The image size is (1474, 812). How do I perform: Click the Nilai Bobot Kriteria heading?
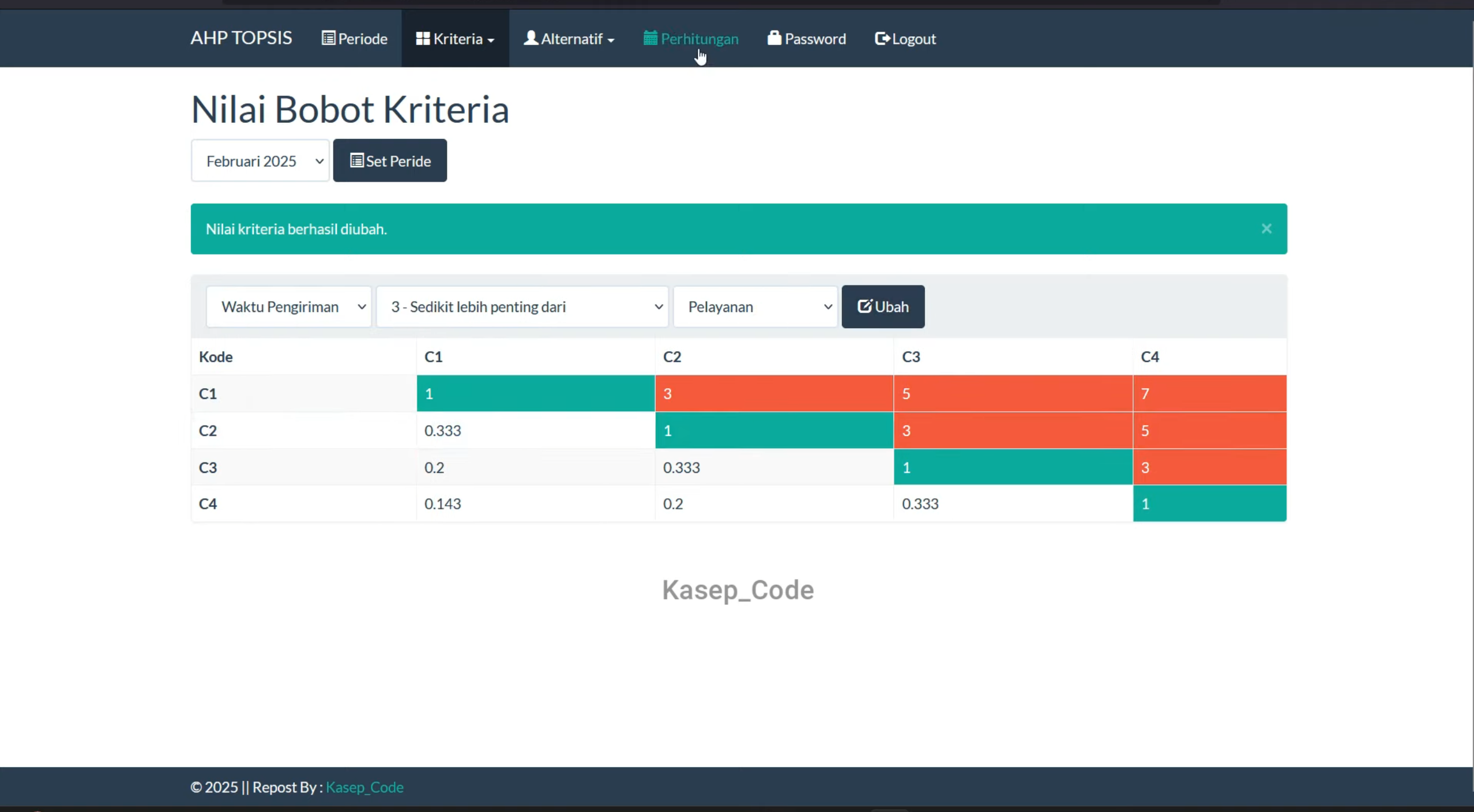(x=350, y=109)
